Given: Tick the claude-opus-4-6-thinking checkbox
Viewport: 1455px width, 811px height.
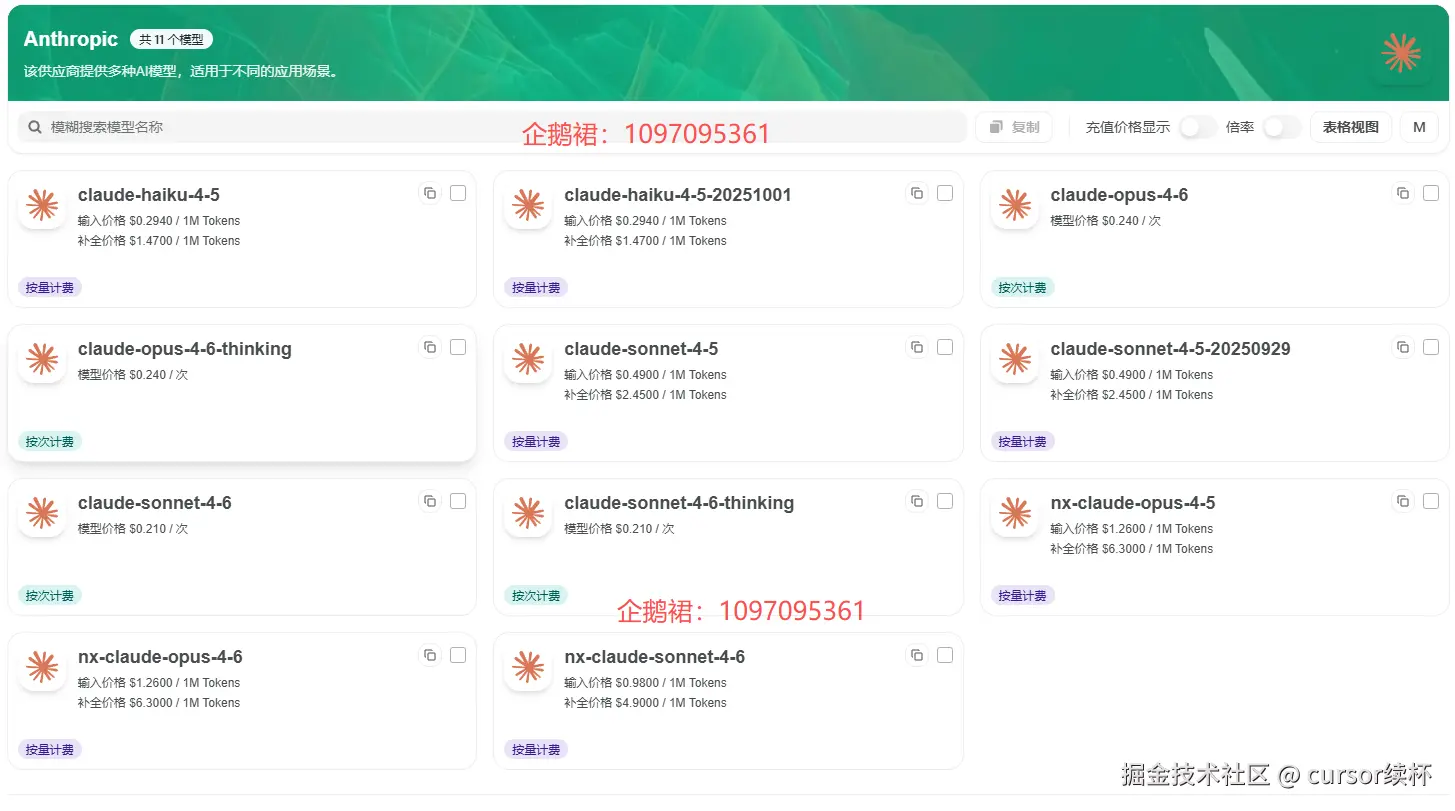Looking at the screenshot, I should tap(458, 347).
